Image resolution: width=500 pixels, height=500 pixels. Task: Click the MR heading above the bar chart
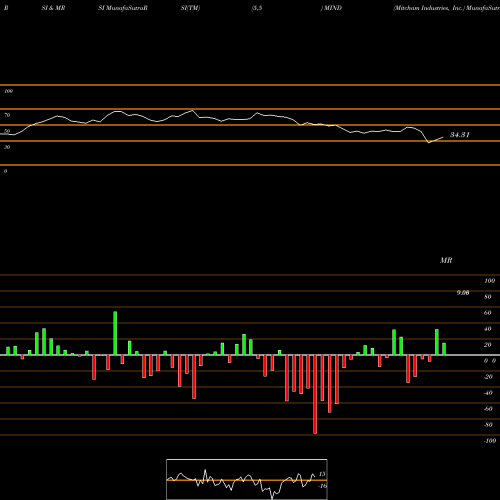point(446,260)
